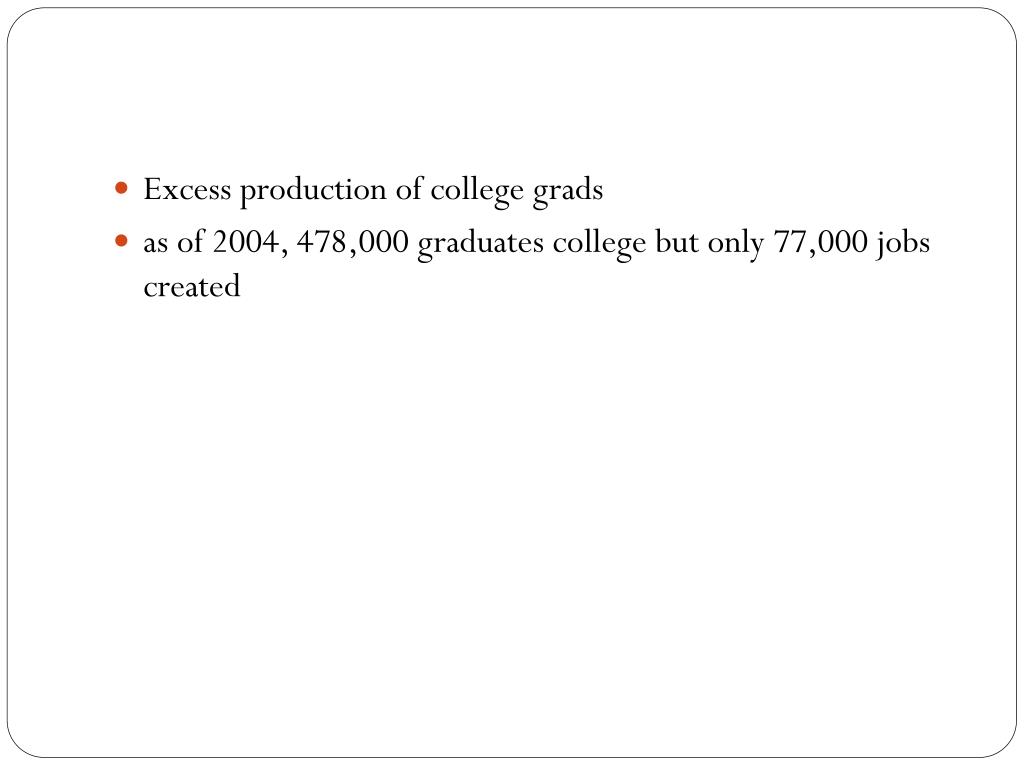This screenshot has width=1024, height=768.
Task: Place cursor on the year '2004'
Action: click(246, 242)
